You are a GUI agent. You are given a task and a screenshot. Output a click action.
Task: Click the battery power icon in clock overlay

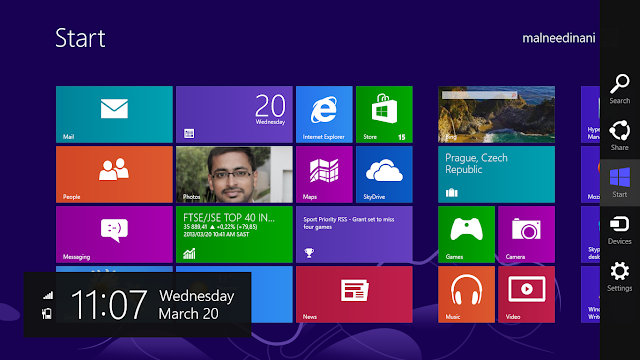coord(47,314)
